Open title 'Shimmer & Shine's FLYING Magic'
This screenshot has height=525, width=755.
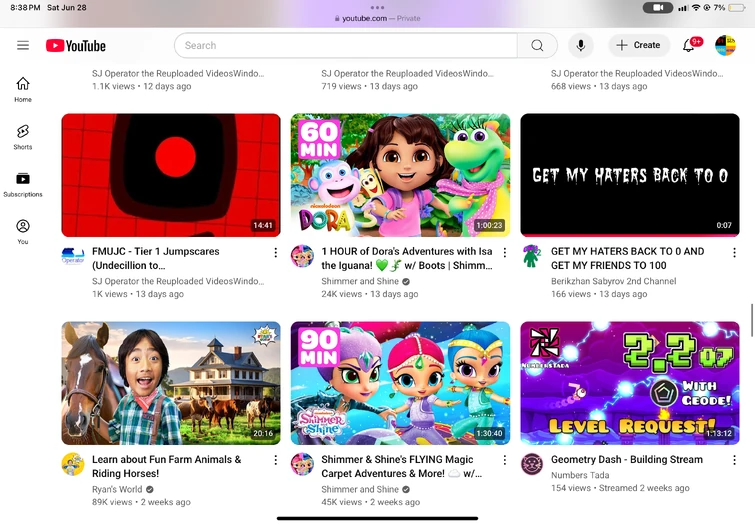(402, 466)
